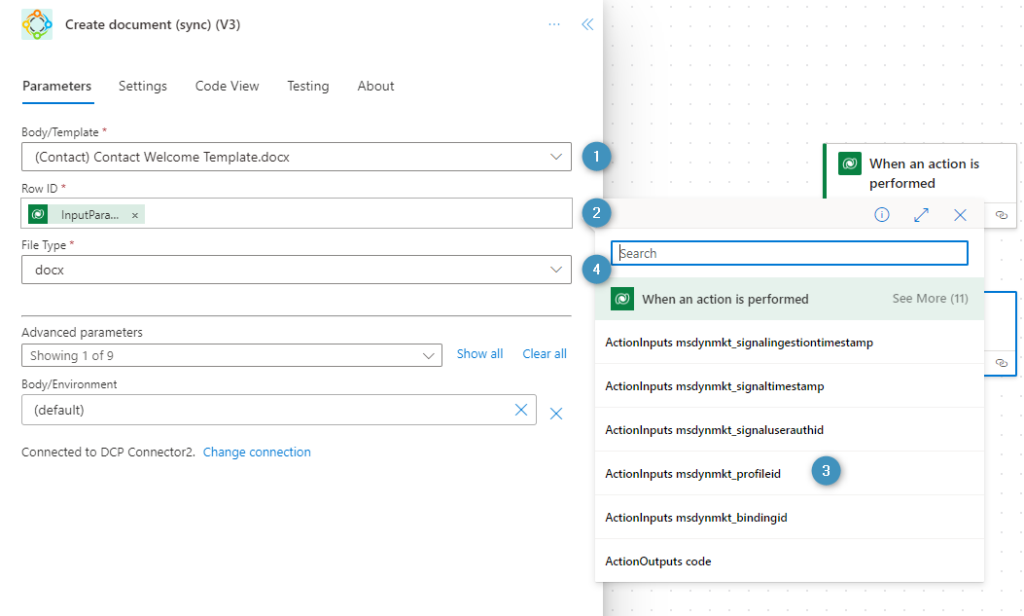The width and height of the screenshot is (1024, 616).
Task: Select ActionInputs msdynmkt_bindingid
Action: (x=790, y=517)
